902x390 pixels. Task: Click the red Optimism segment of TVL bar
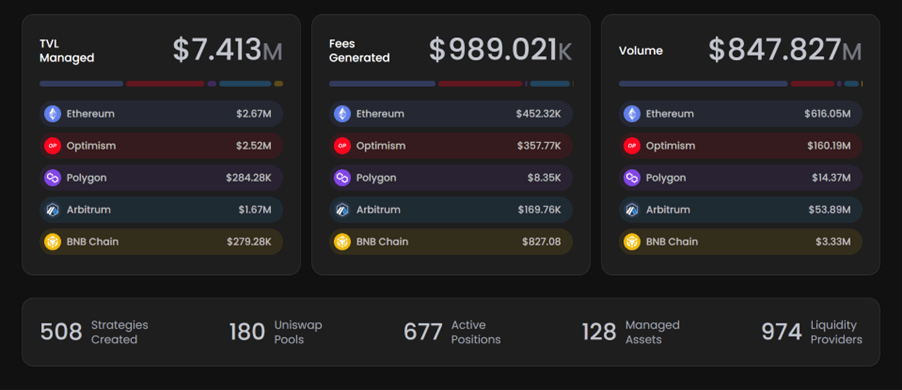pyautogui.click(x=166, y=84)
